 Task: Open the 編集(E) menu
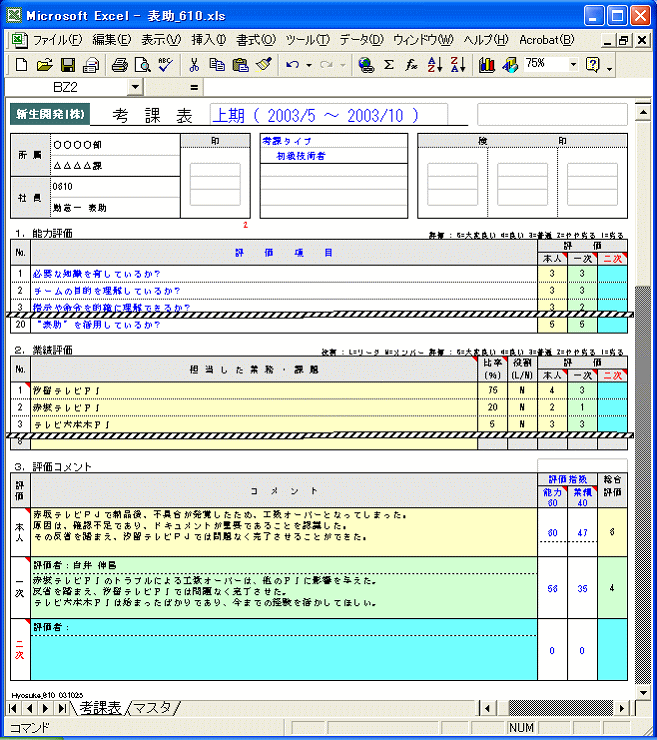(x=111, y=40)
